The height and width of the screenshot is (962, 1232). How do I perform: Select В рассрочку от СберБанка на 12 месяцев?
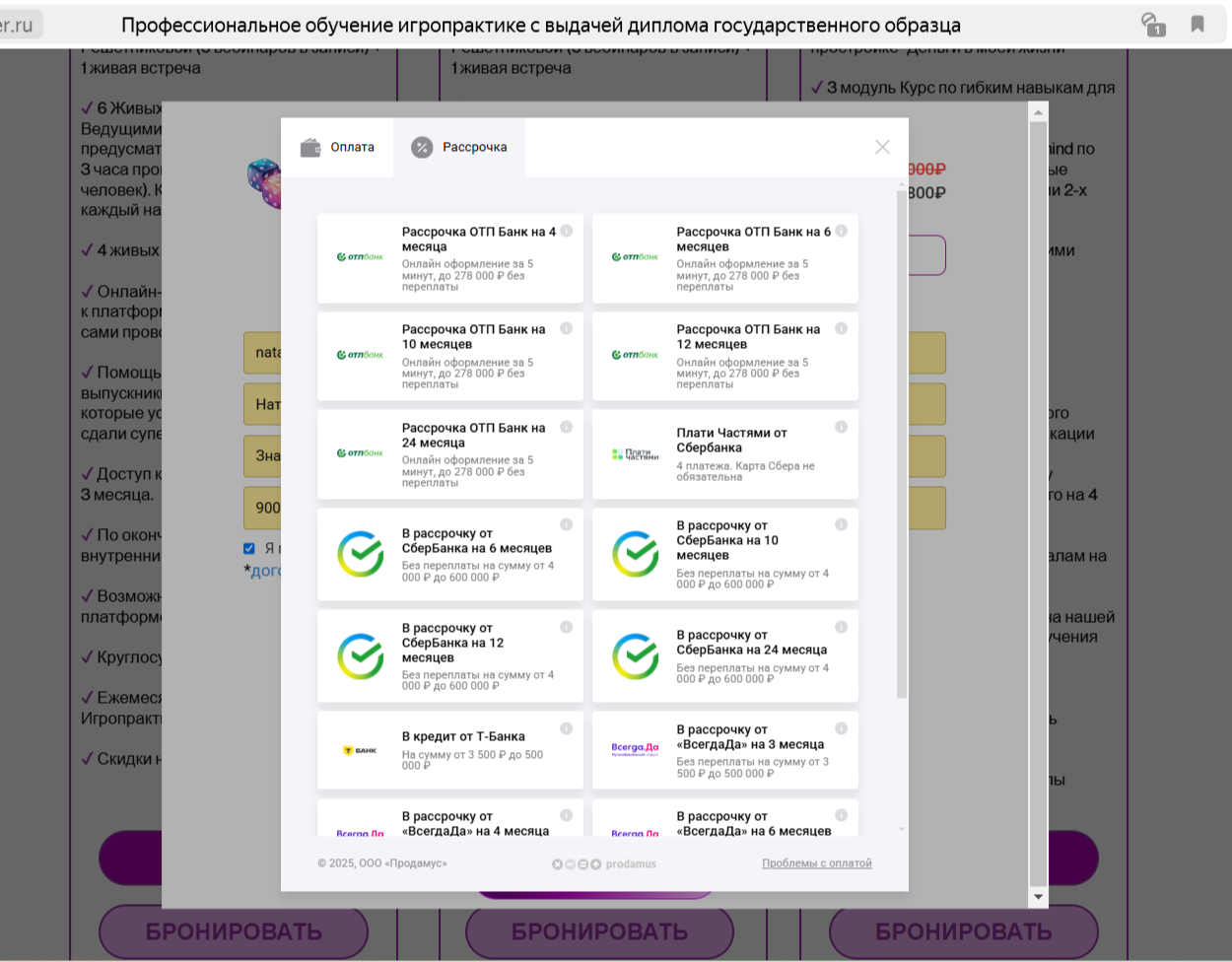point(450,656)
